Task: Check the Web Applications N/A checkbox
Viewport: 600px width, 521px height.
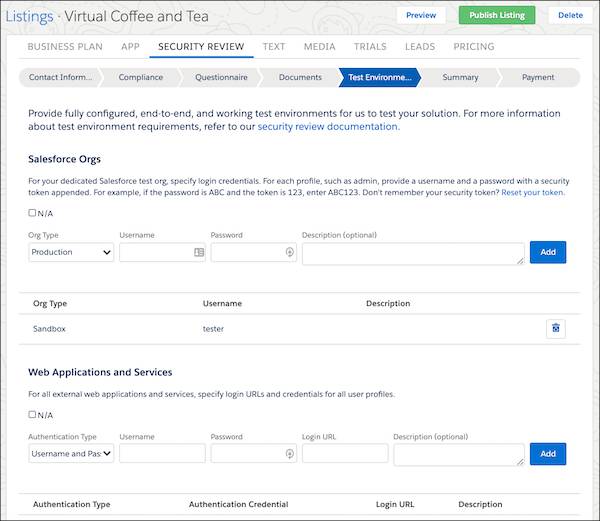Action: [x=32, y=414]
